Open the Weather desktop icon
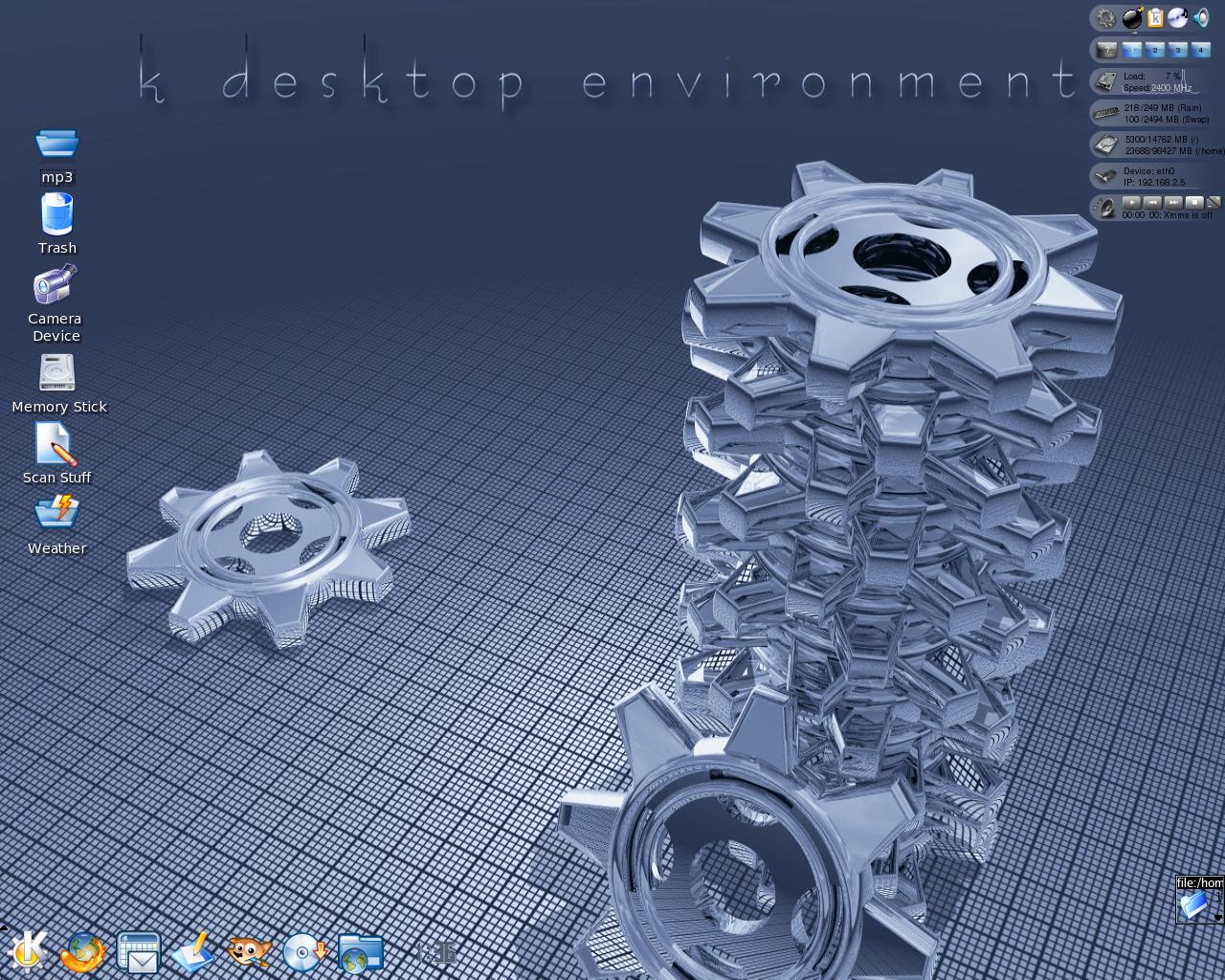Screen dimensions: 1225x980 [x=57, y=512]
